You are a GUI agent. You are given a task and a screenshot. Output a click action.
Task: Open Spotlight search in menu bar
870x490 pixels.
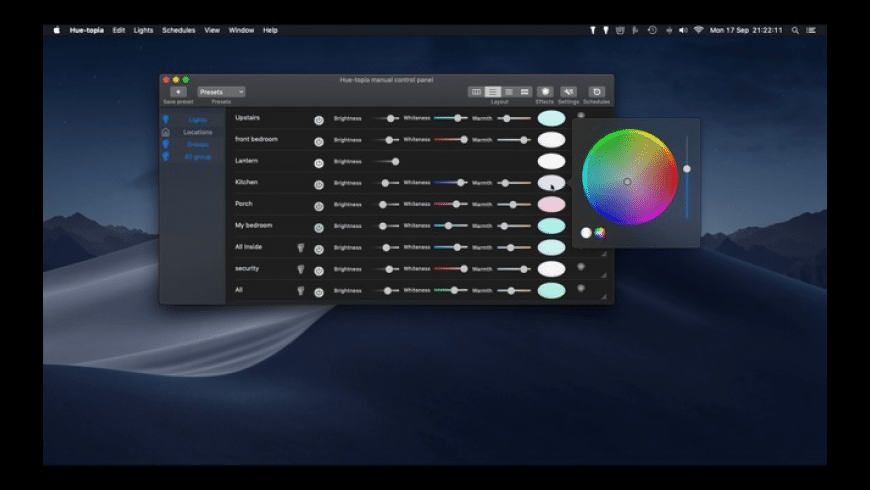[795, 31]
